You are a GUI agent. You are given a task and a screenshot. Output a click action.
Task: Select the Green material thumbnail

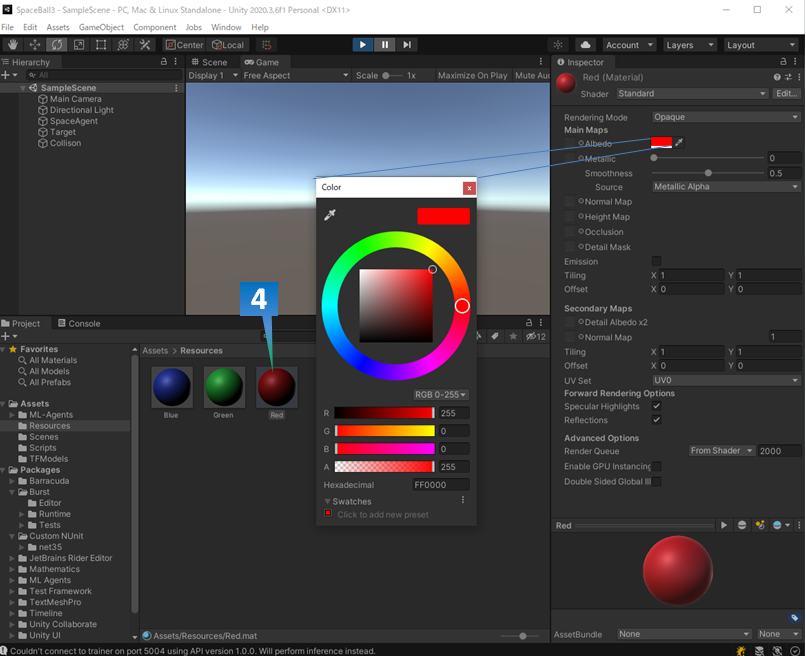(224, 387)
